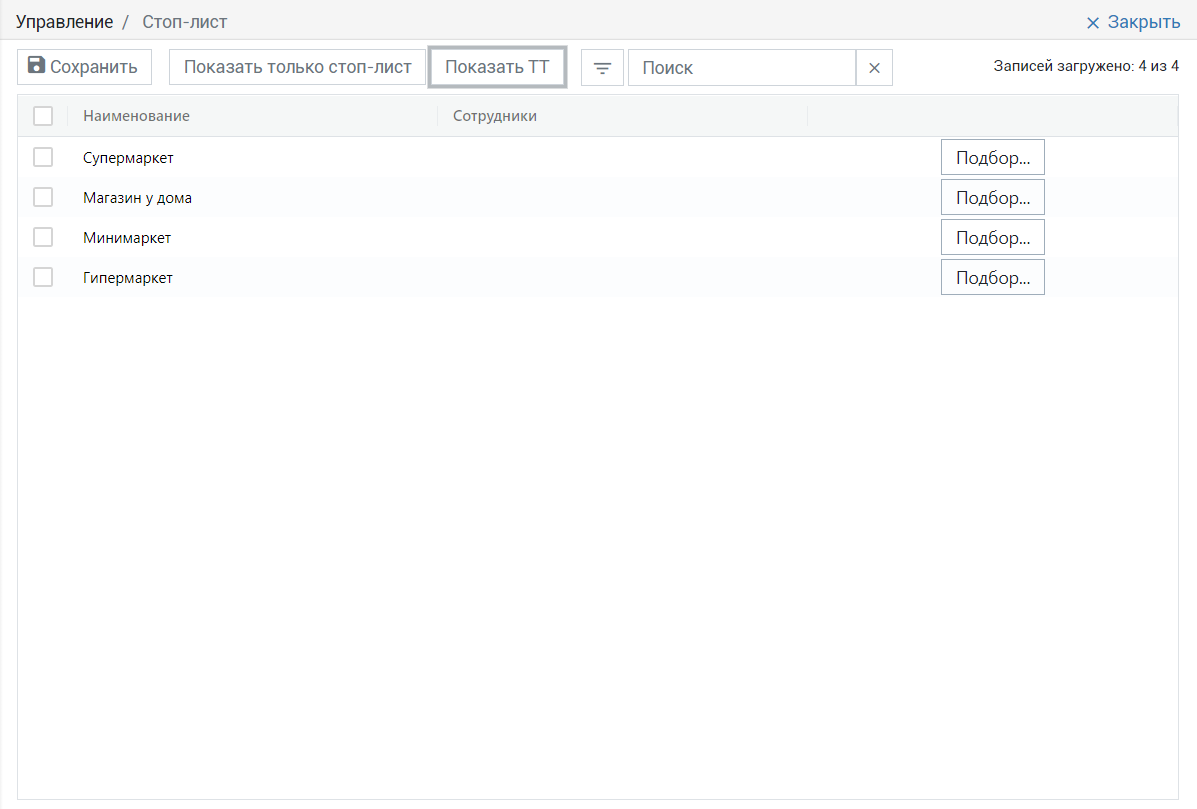
Task: Sort by Сотрудники column header
Action: (x=495, y=116)
